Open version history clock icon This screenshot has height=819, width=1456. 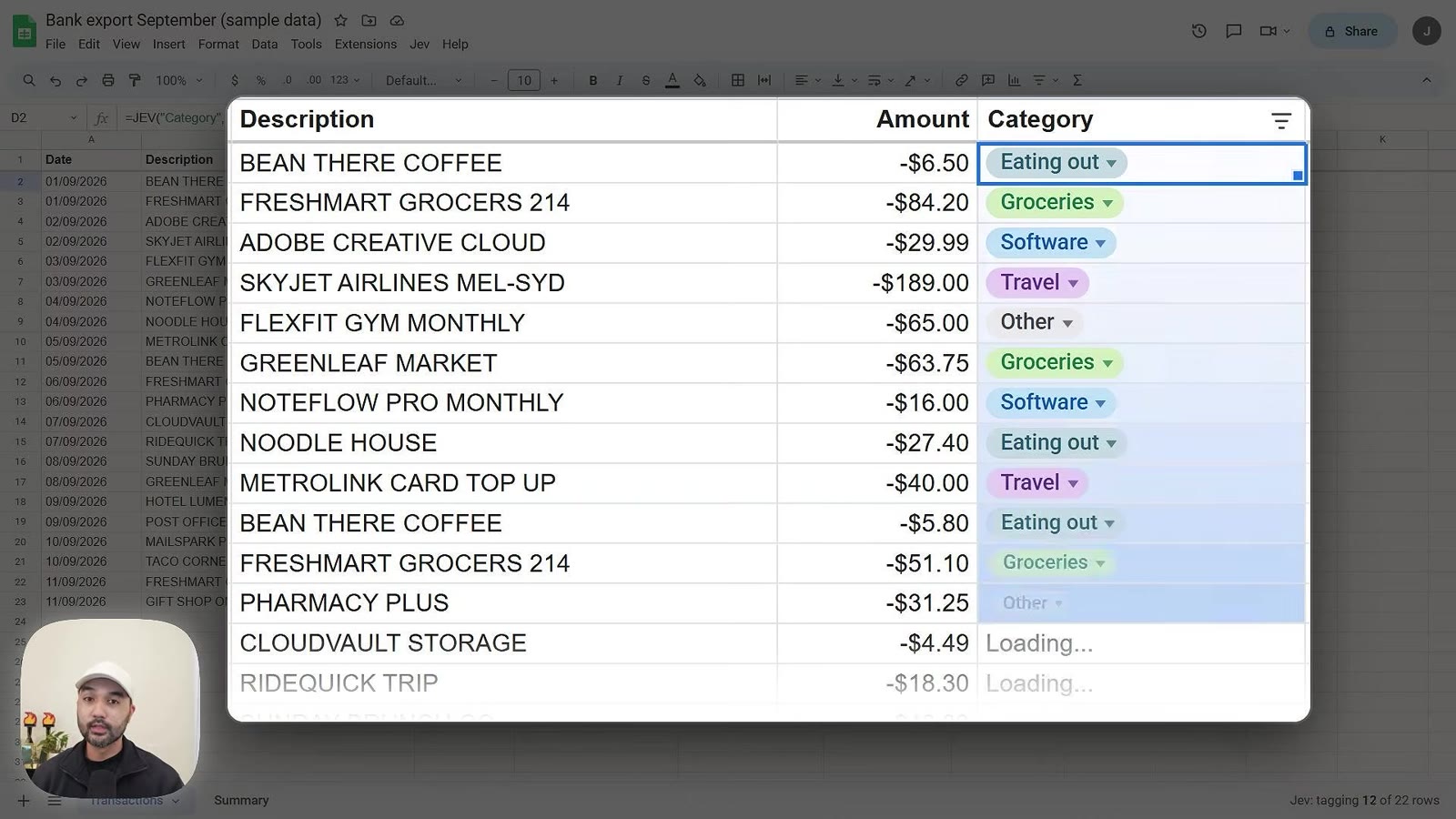[x=1199, y=31]
